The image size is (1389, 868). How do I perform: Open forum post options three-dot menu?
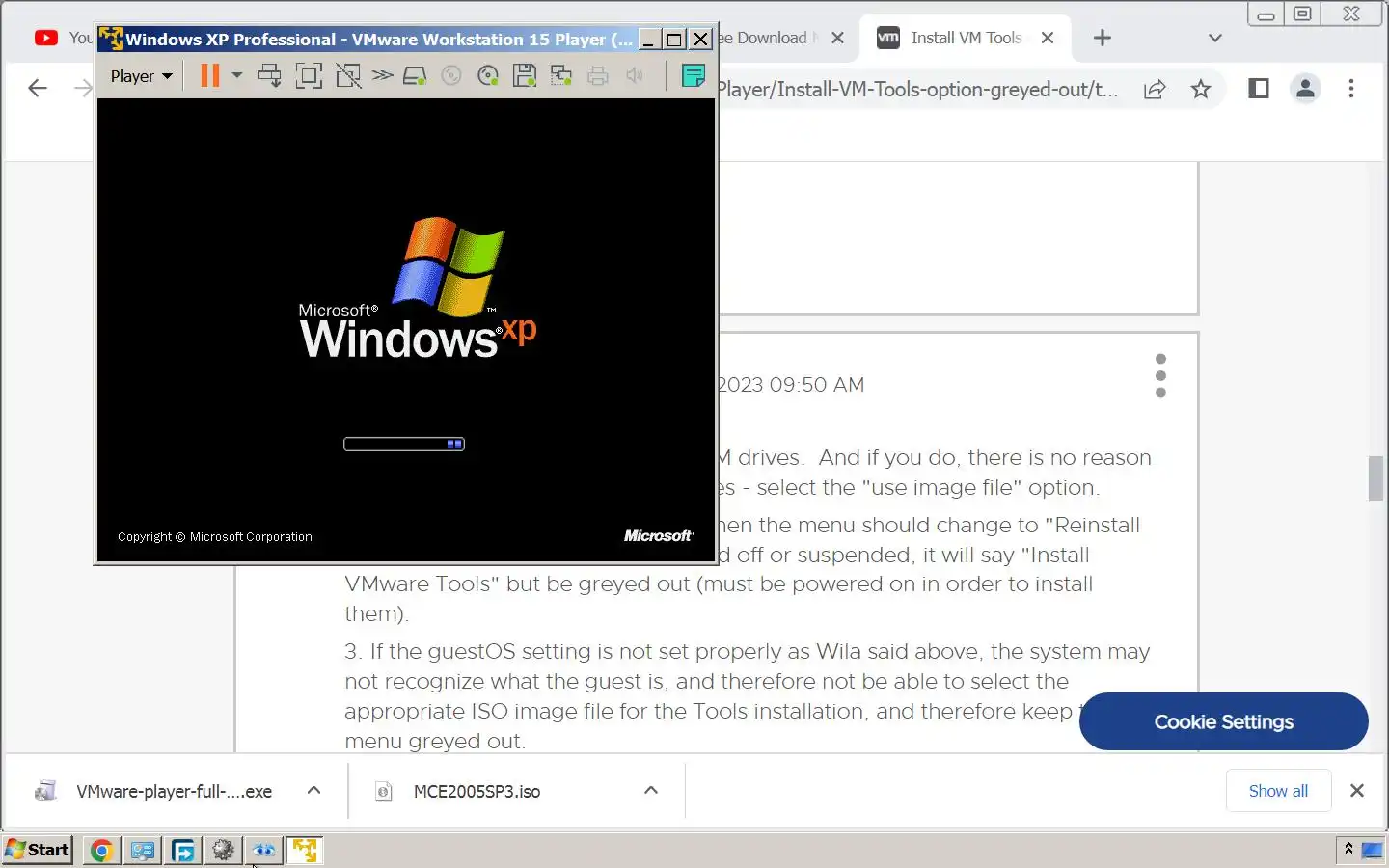coord(1160,375)
